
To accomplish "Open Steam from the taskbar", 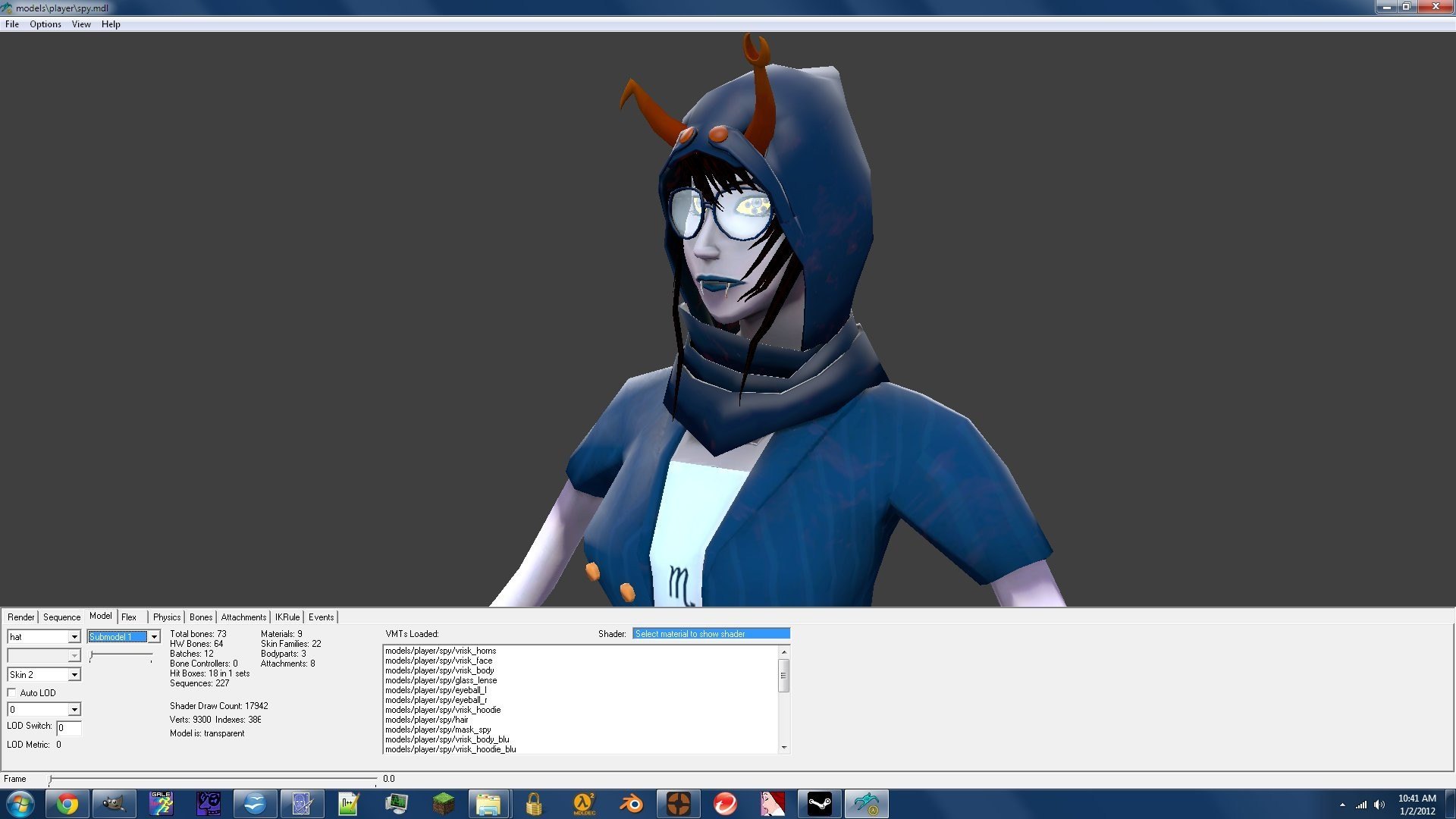I will tap(819, 804).
